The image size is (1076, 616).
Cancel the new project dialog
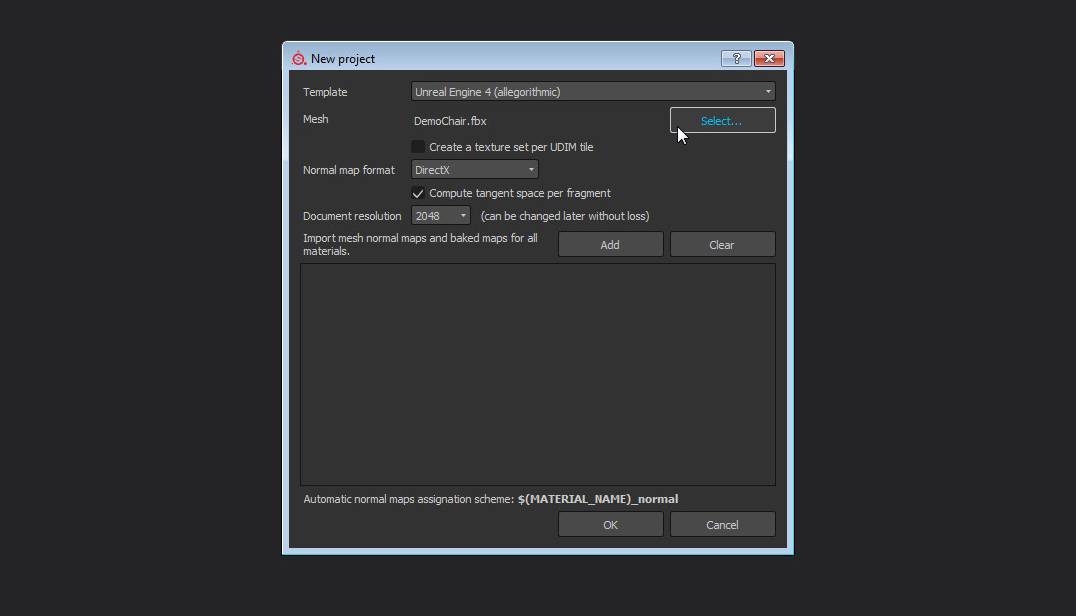point(722,525)
